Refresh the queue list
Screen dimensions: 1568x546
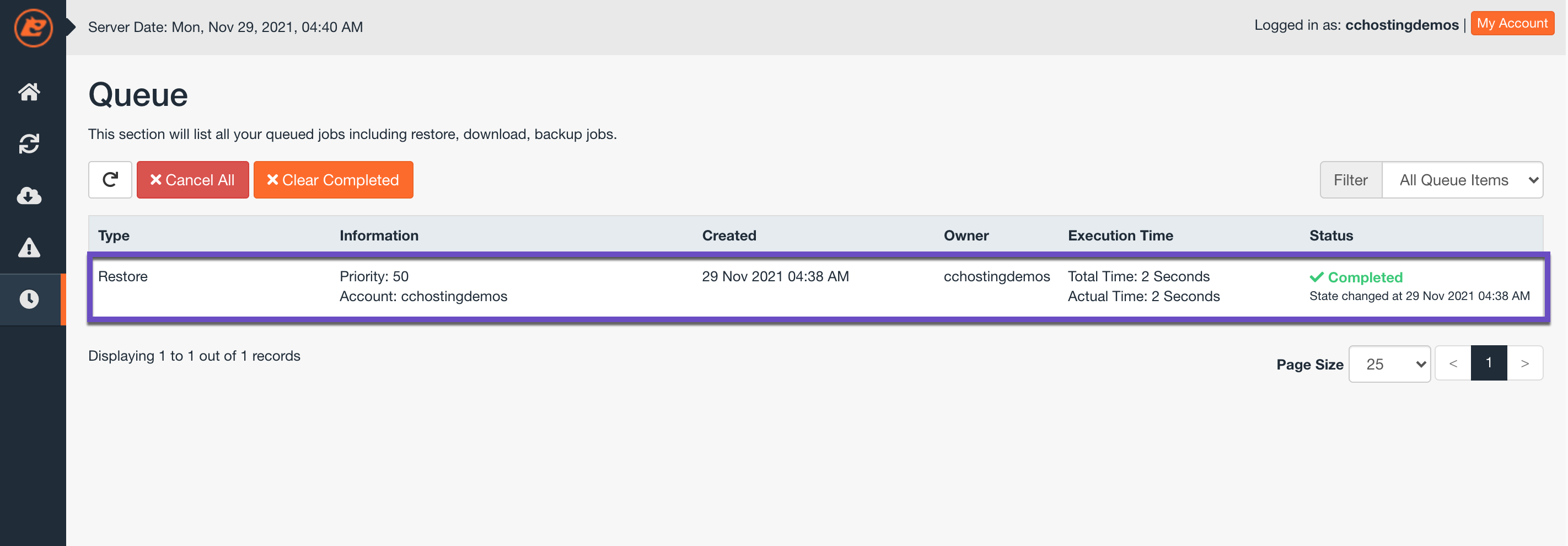[x=110, y=180]
